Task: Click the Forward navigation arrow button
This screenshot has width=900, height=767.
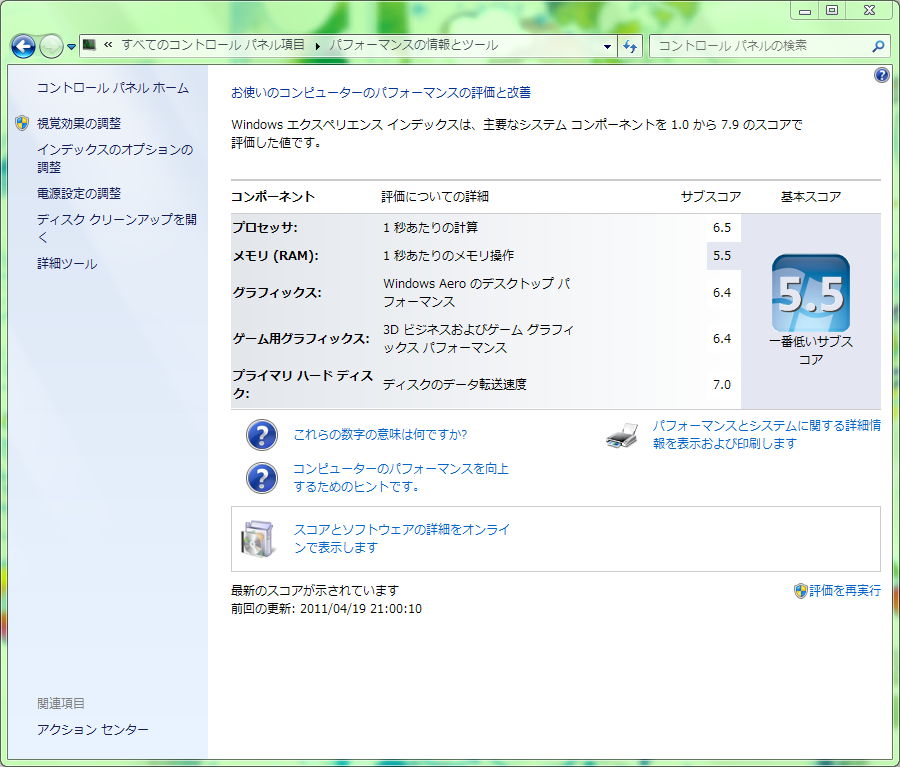Action: 51,47
